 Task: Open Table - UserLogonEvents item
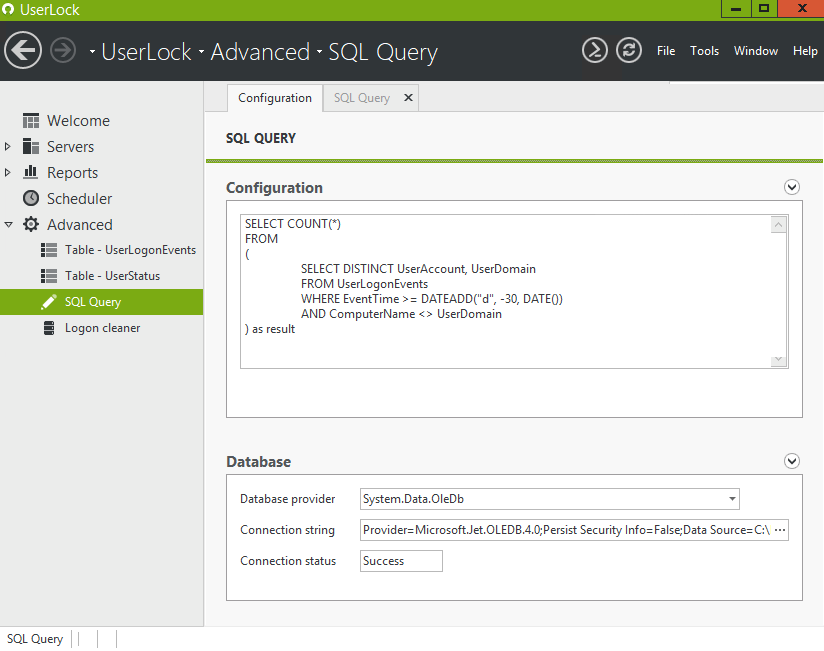pyautogui.click(x=130, y=250)
